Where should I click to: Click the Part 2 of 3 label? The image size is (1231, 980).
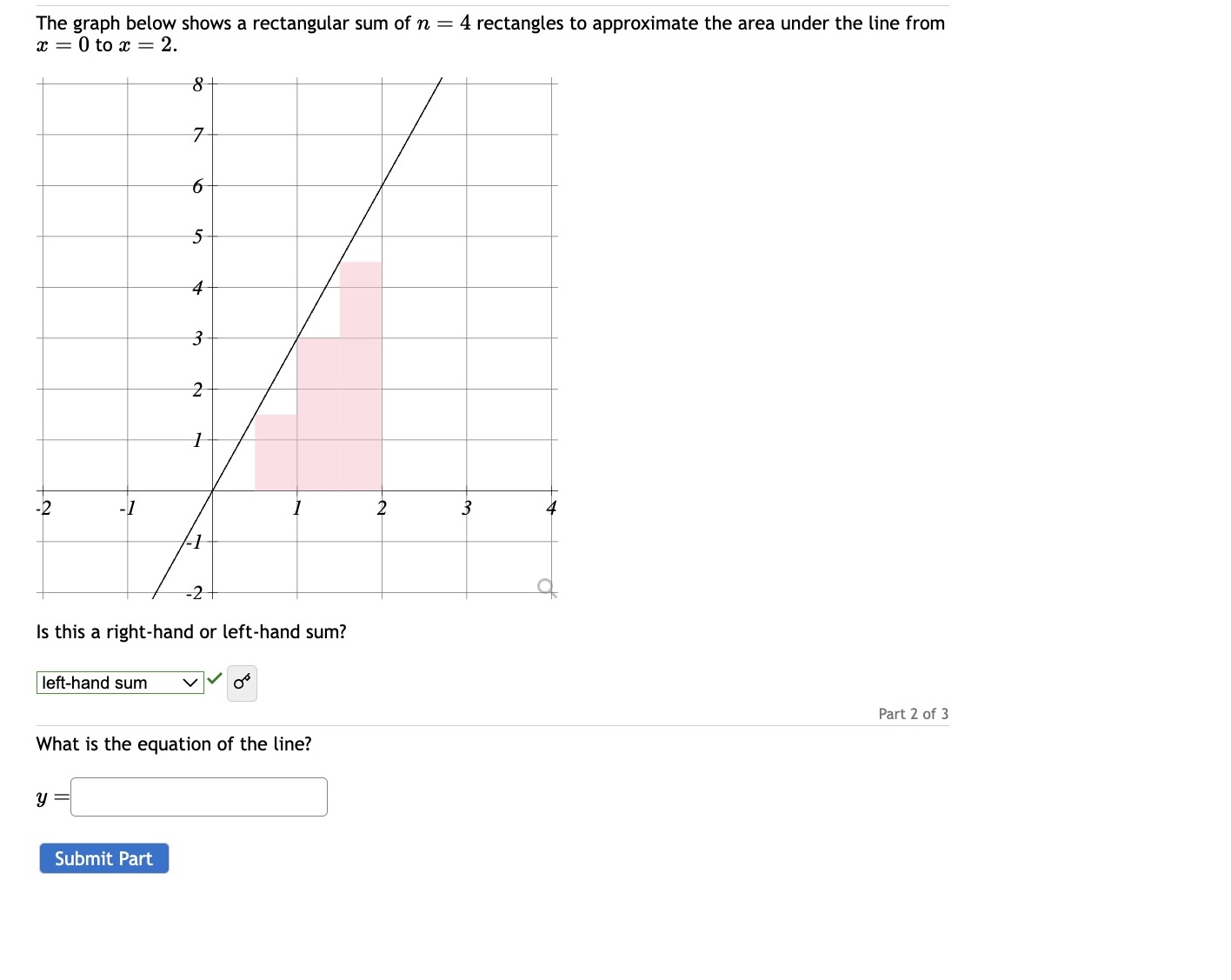(x=913, y=714)
